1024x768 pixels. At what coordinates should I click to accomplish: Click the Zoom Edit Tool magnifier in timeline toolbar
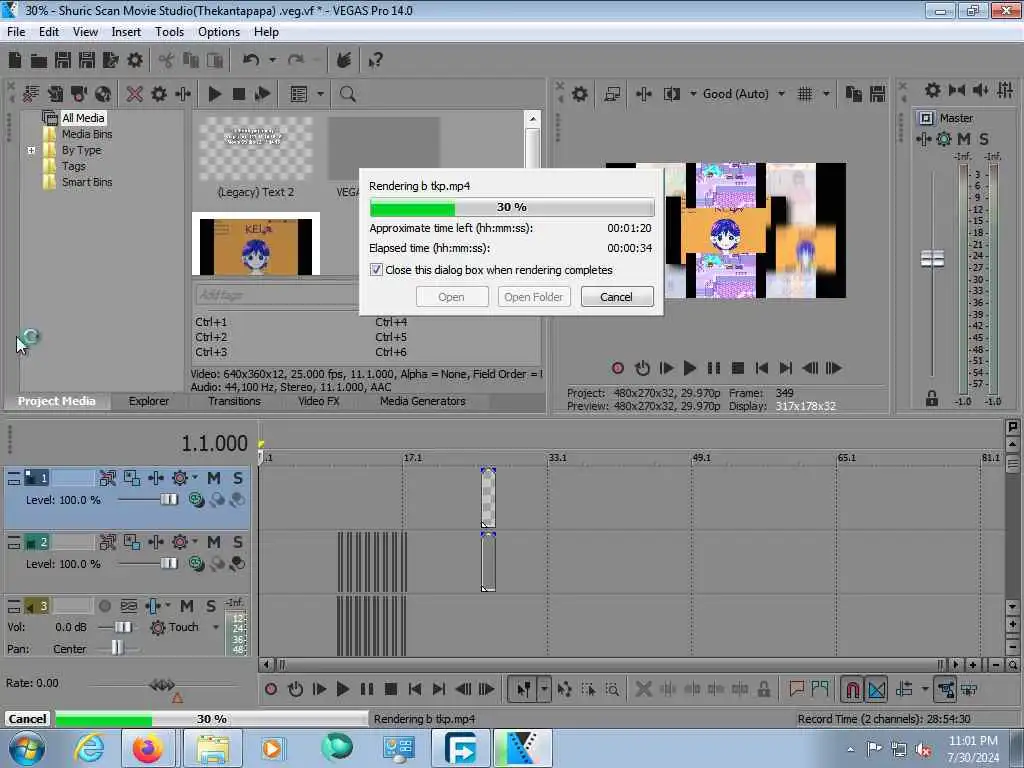612,689
